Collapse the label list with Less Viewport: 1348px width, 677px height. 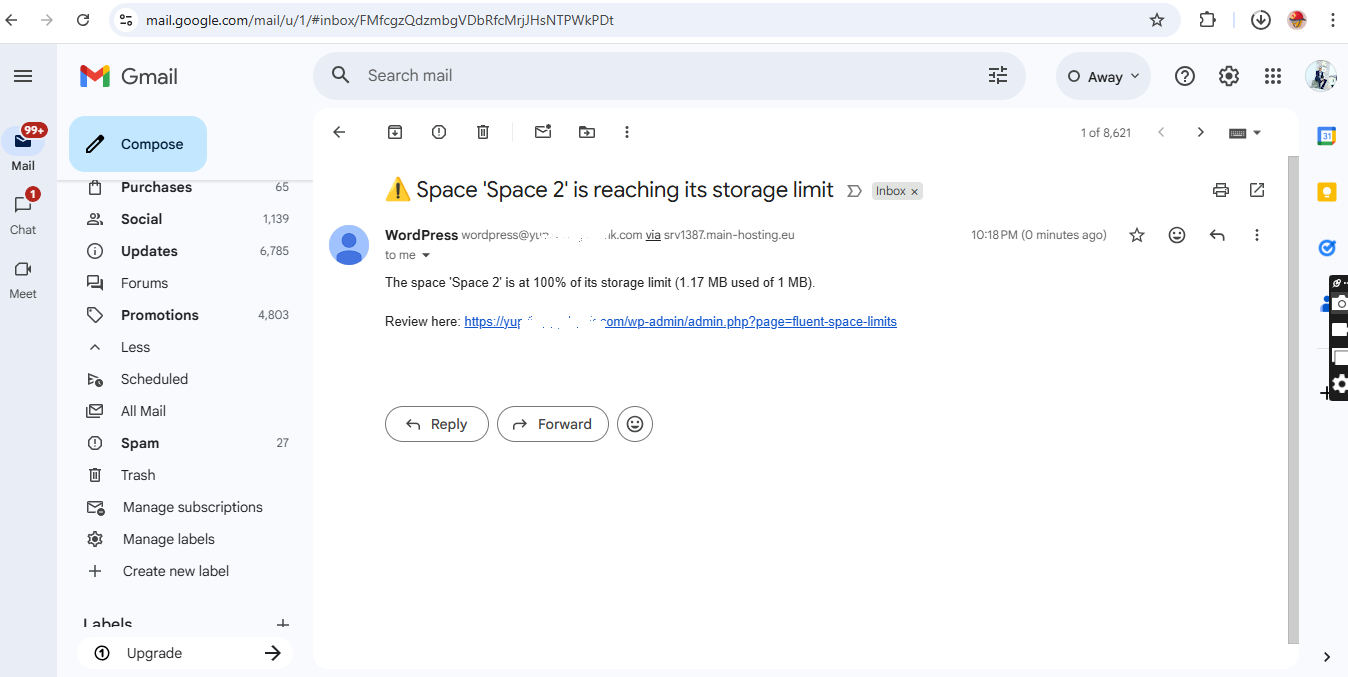point(135,347)
